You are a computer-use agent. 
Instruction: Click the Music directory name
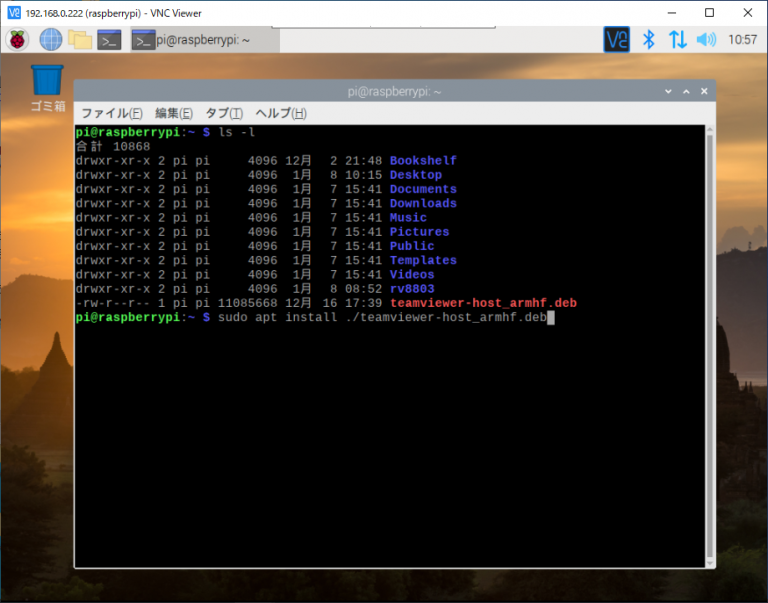pyautogui.click(x=408, y=217)
